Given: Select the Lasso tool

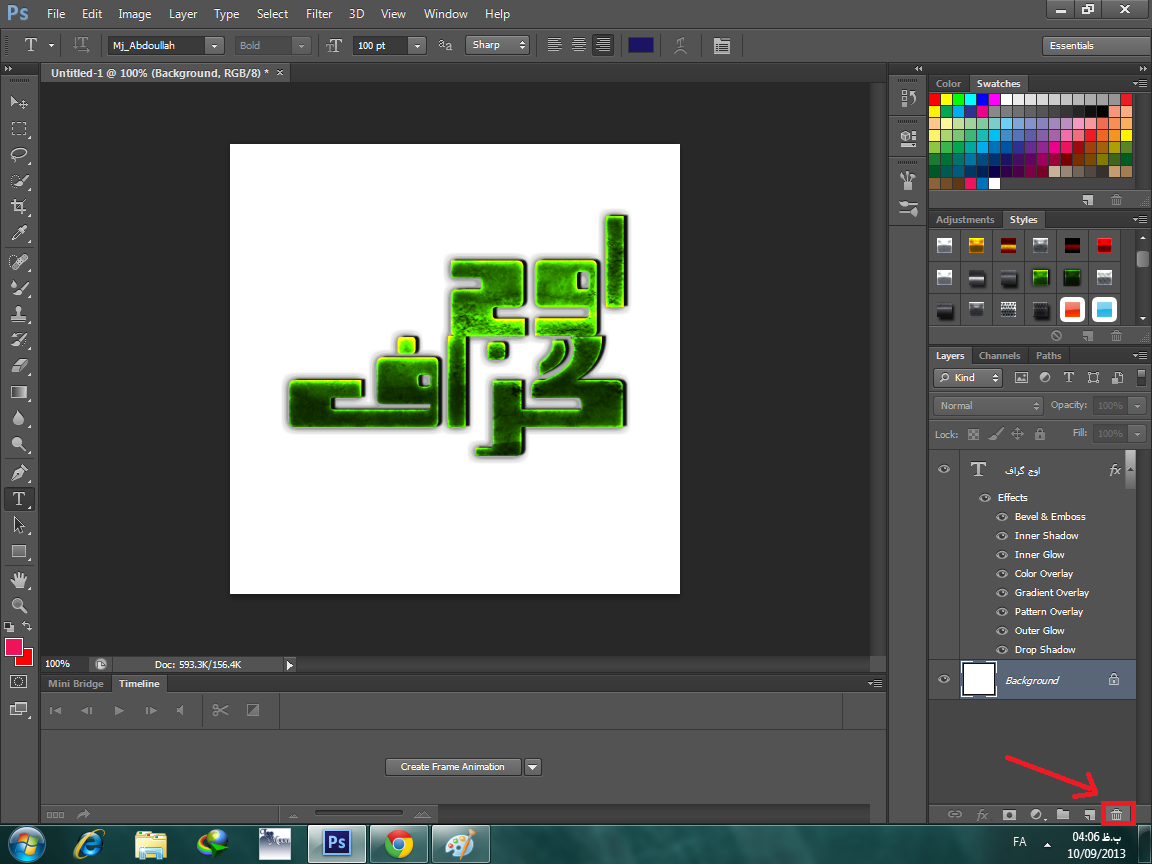Looking at the screenshot, I should click(x=19, y=155).
